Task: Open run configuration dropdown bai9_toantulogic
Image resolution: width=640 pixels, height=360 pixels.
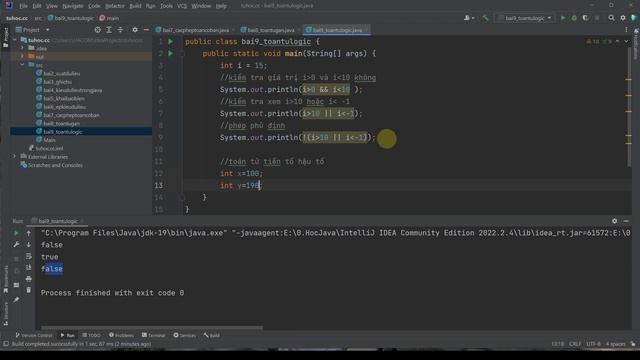Action: click(524, 18)
